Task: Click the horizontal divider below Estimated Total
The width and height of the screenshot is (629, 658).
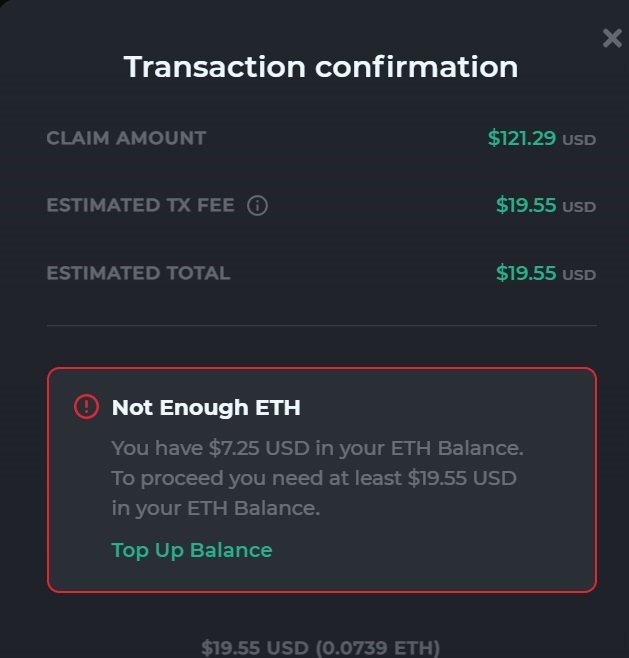Action: [x=321, y=325]
